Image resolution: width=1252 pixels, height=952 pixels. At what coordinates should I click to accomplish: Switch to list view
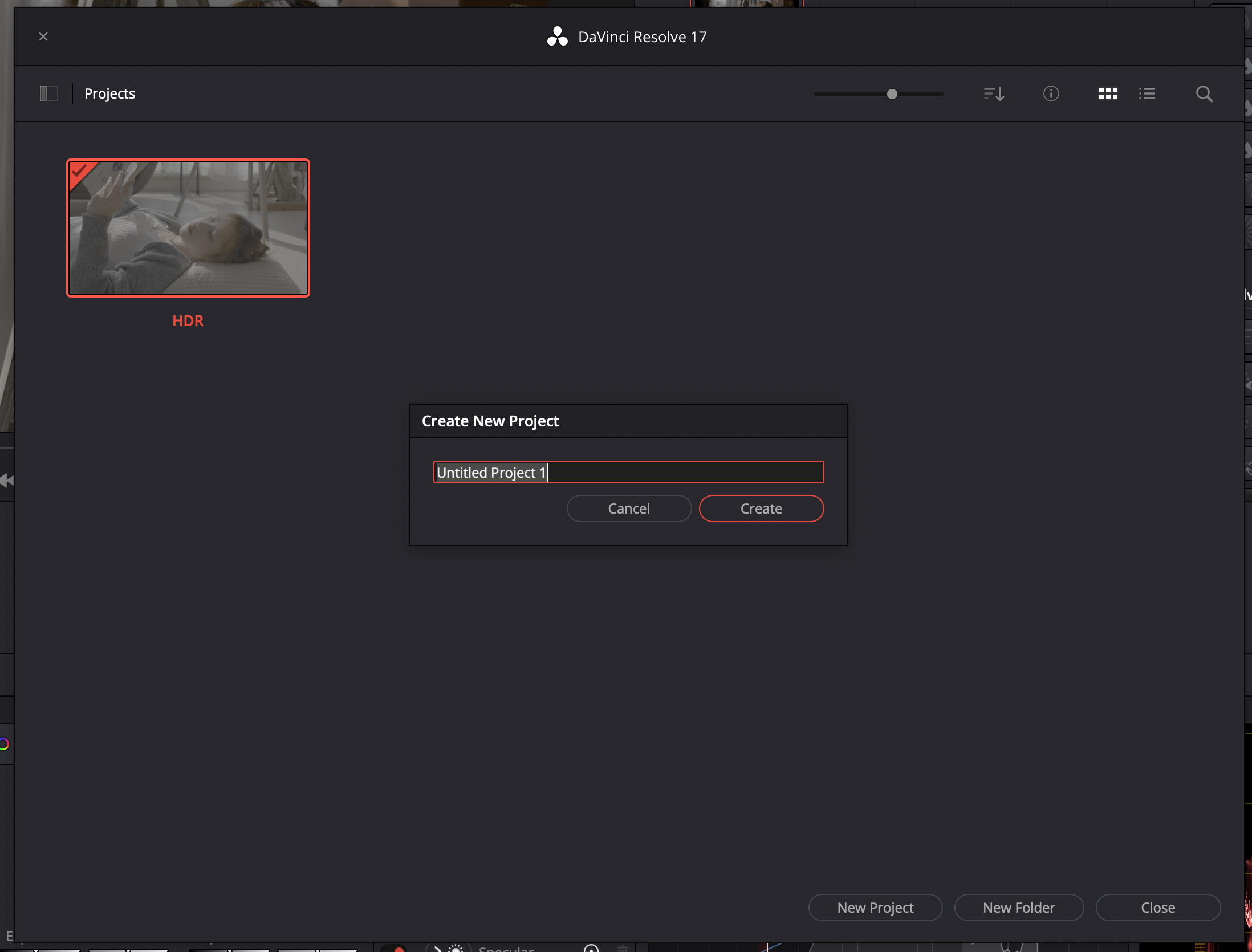pyautogui.click(x=1147, y=93)
